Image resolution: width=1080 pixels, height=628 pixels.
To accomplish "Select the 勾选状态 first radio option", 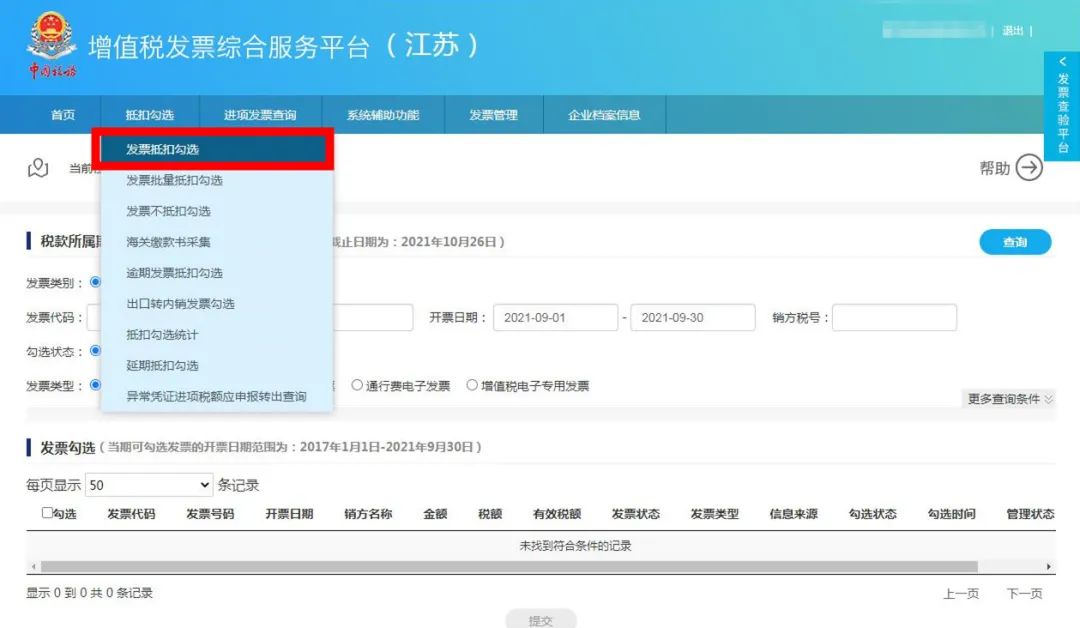I will point(96,350).
